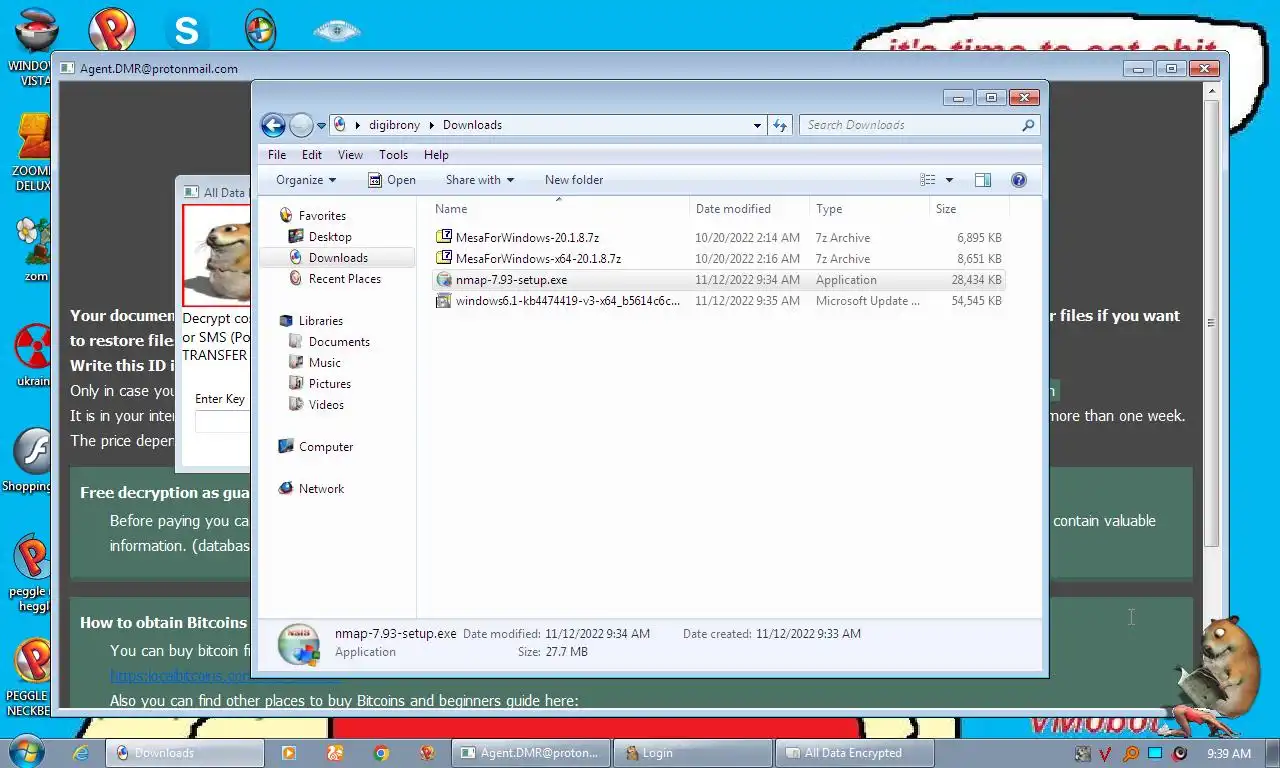Click the magnifier icon in Search Downloads
Image resolution: width=1280 pixels, height=768 pixels.
tap(1028, 125)
